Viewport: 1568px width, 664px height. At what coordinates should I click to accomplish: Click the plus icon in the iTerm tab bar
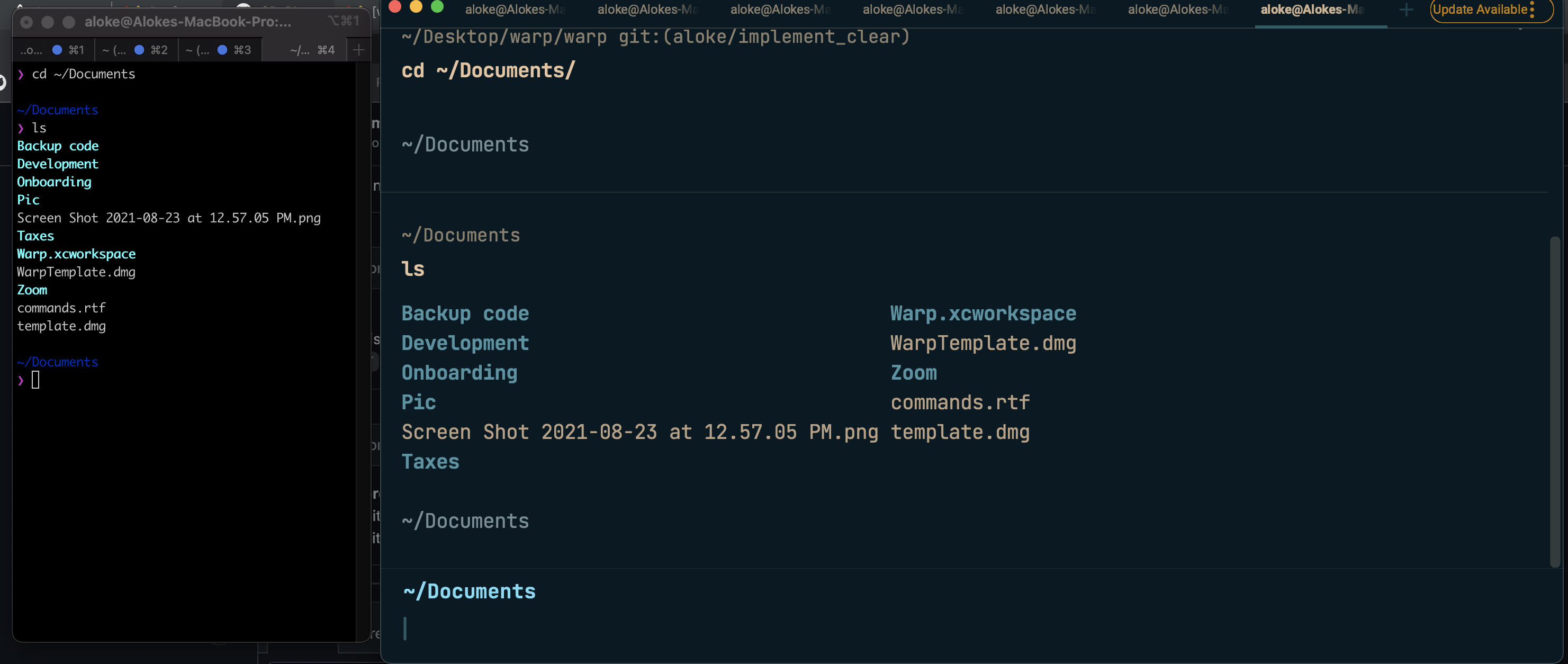click(x=358, y=50)
